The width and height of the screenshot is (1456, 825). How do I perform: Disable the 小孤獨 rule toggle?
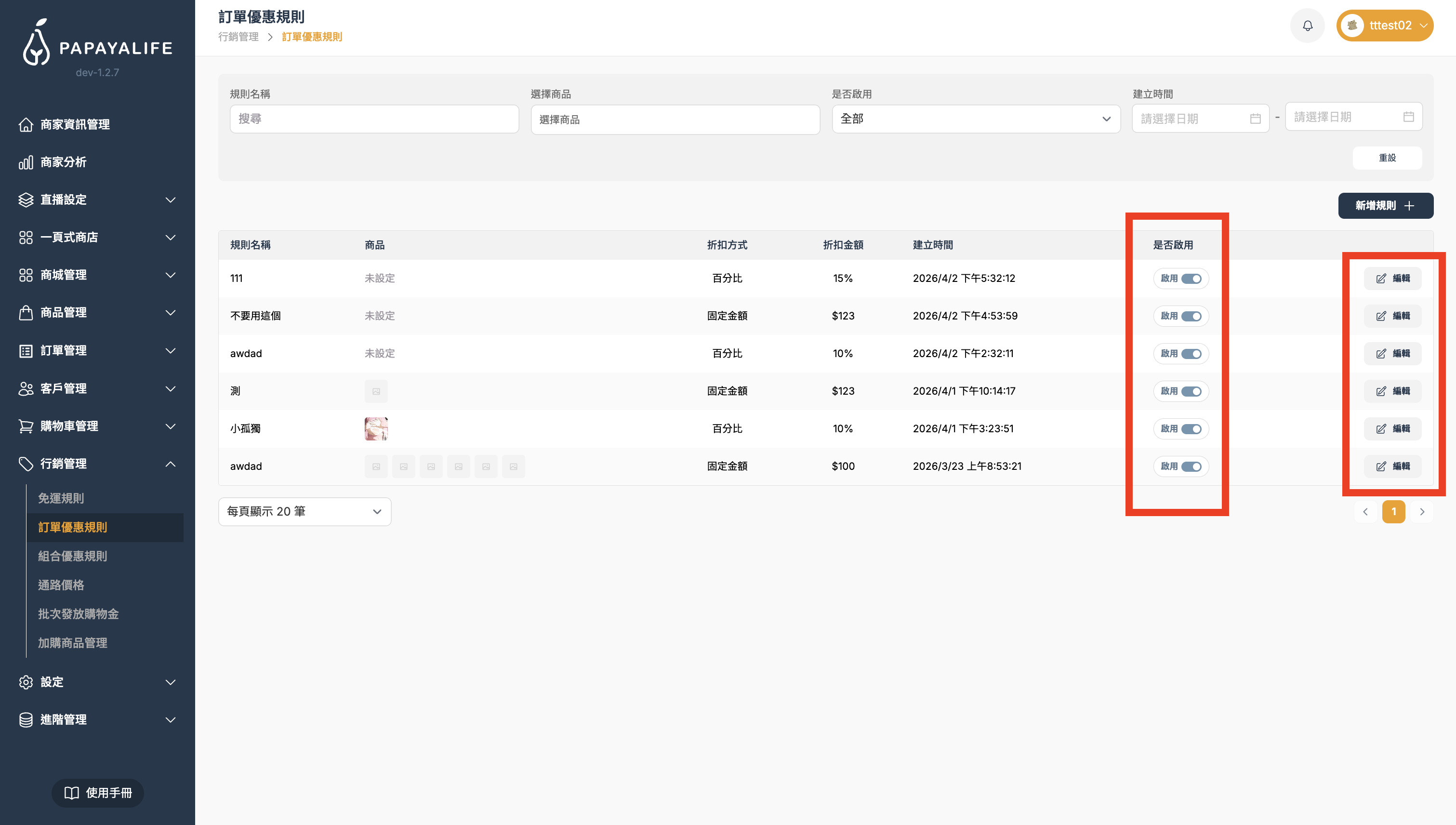point(1191,429)
